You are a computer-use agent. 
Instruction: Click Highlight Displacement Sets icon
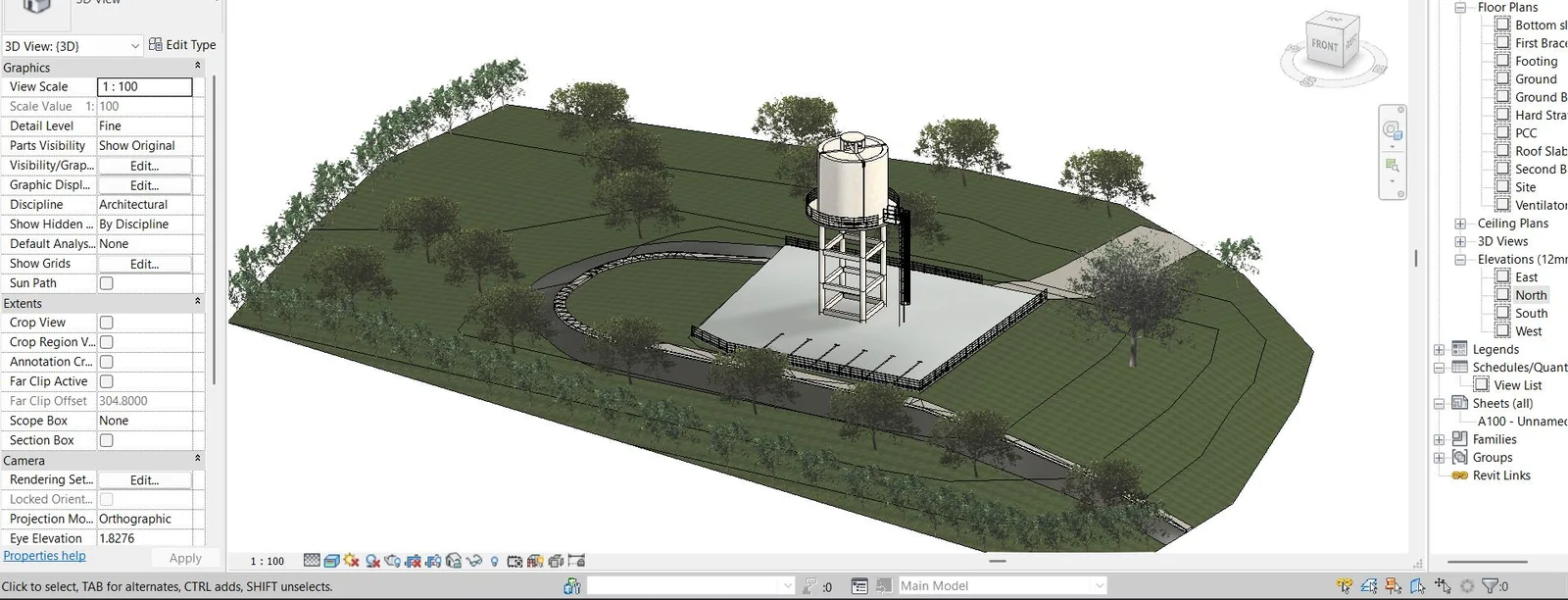[556, 561]
